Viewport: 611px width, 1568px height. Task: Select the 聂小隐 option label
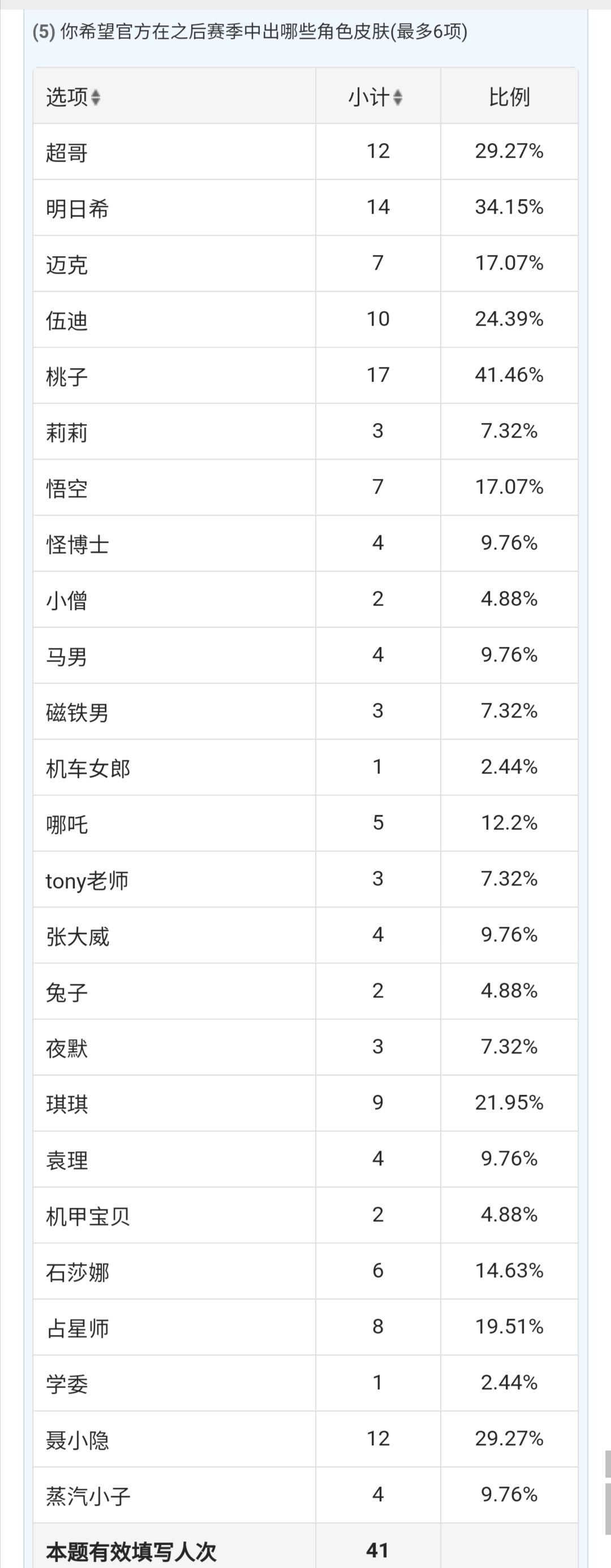78,1440
